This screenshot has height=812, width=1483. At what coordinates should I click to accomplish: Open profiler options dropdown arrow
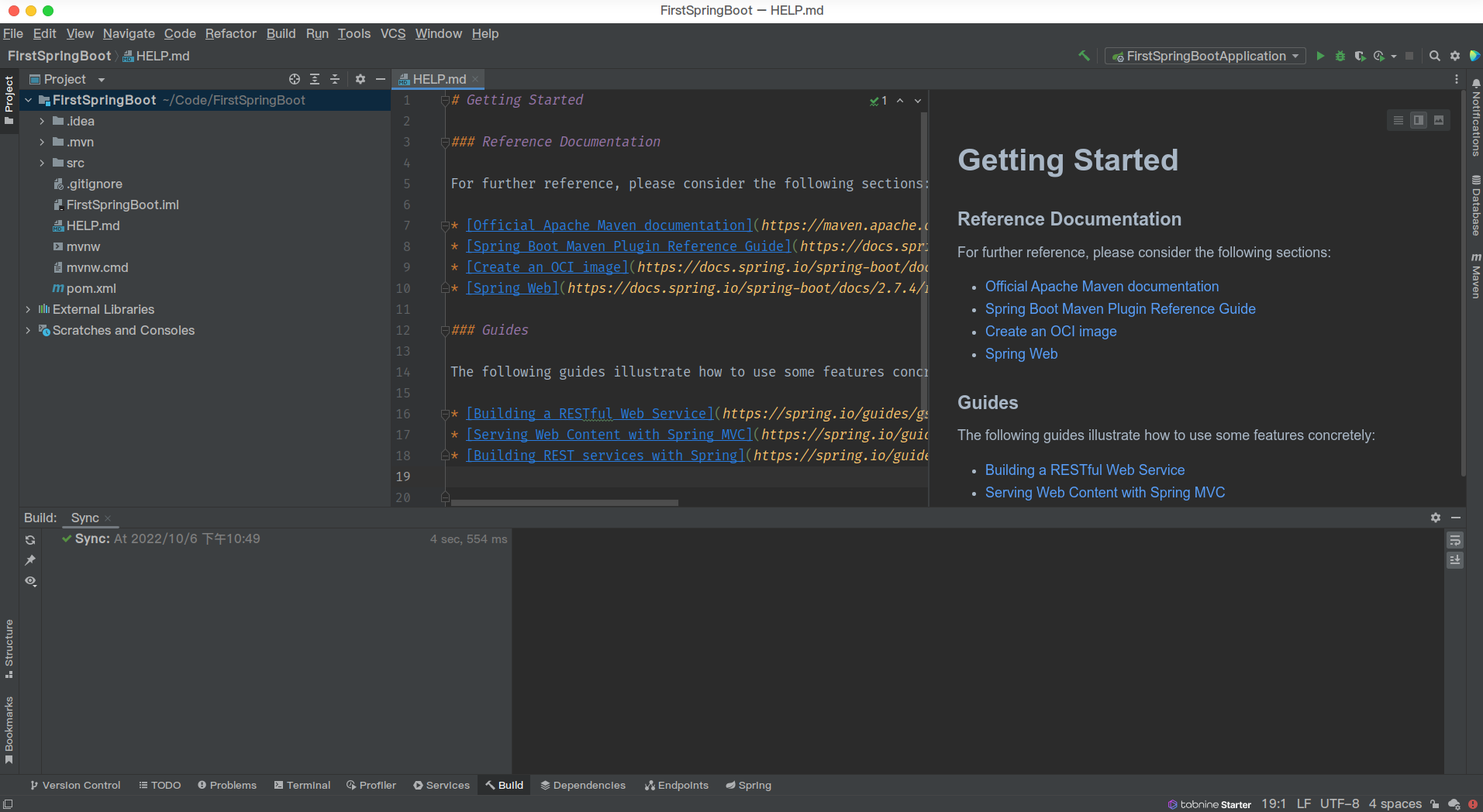(1394, 56)
